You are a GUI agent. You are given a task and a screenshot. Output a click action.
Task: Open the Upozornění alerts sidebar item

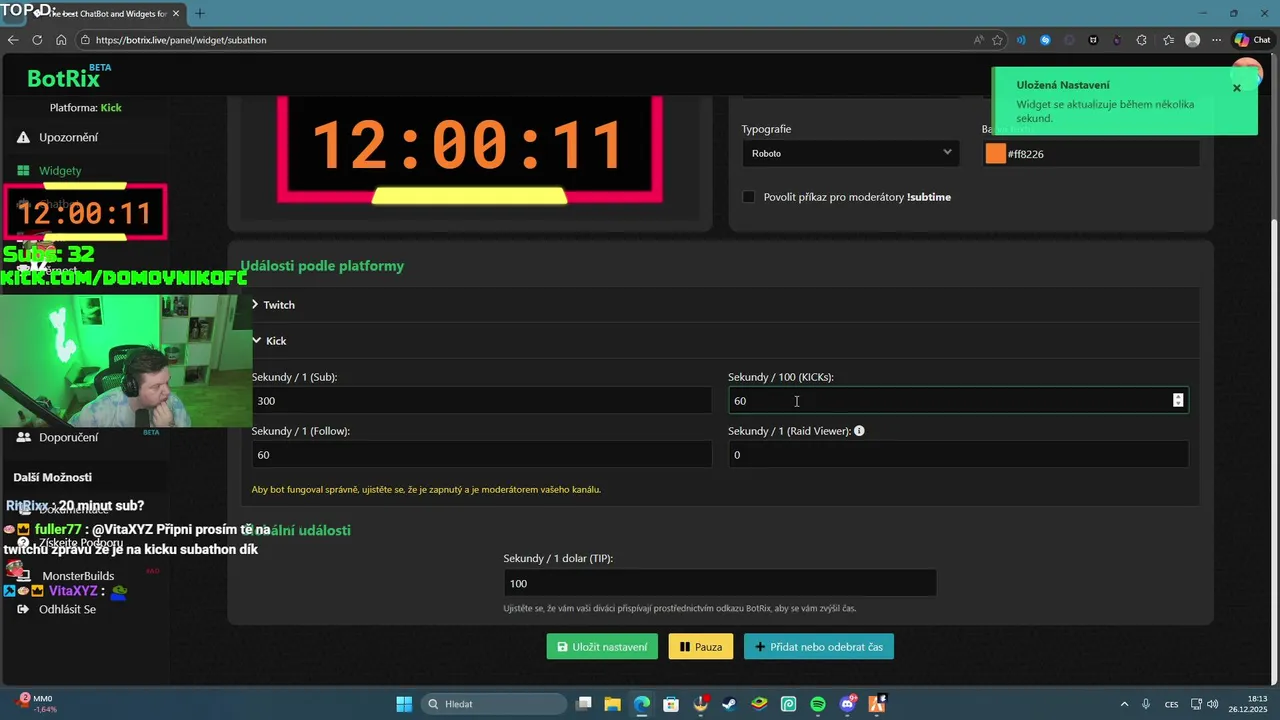point(58,137)
